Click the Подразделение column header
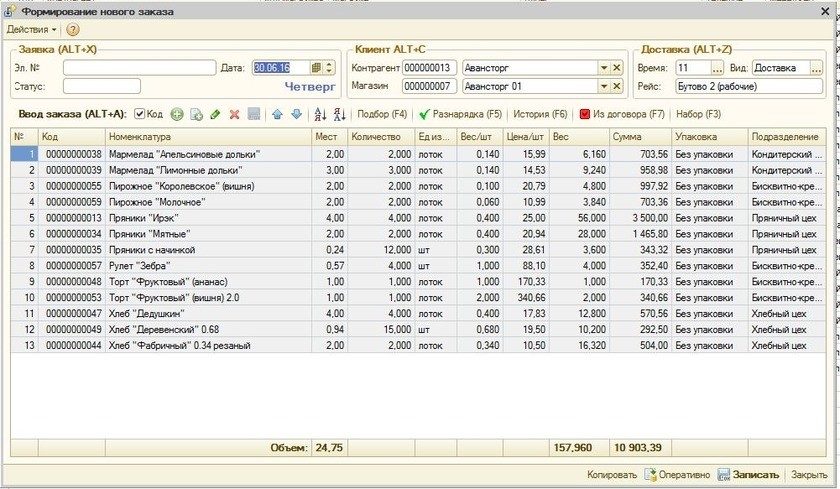840x489 pixels. [x=786, y=137]
